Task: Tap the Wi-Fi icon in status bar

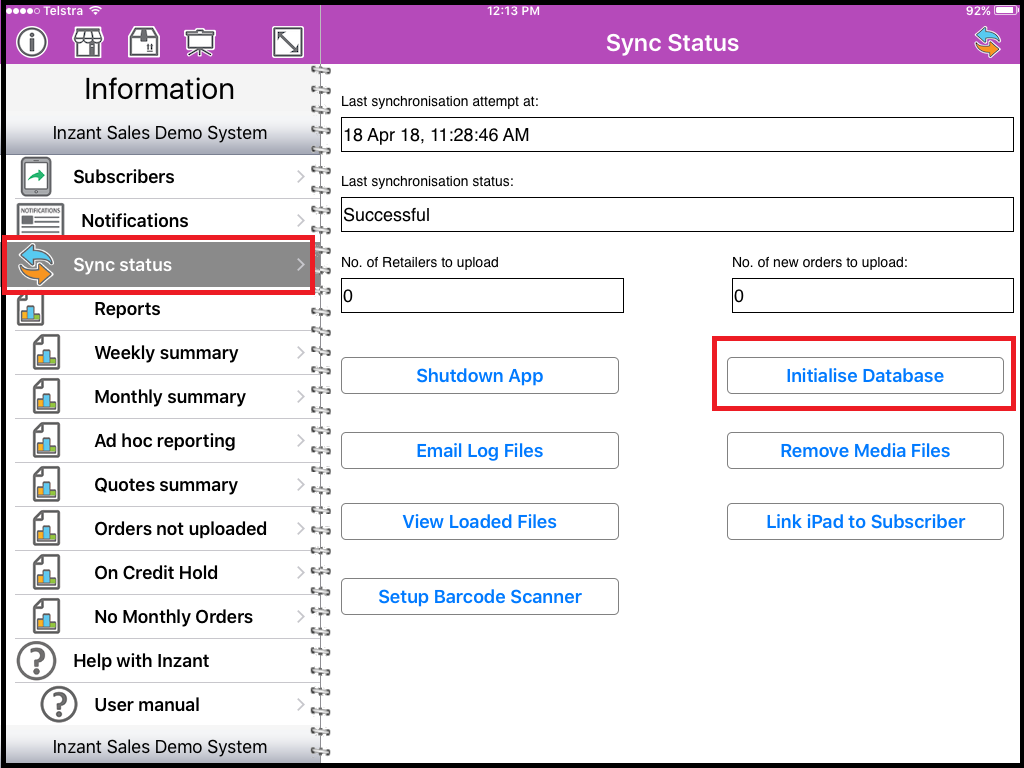Action: [96, 11]
